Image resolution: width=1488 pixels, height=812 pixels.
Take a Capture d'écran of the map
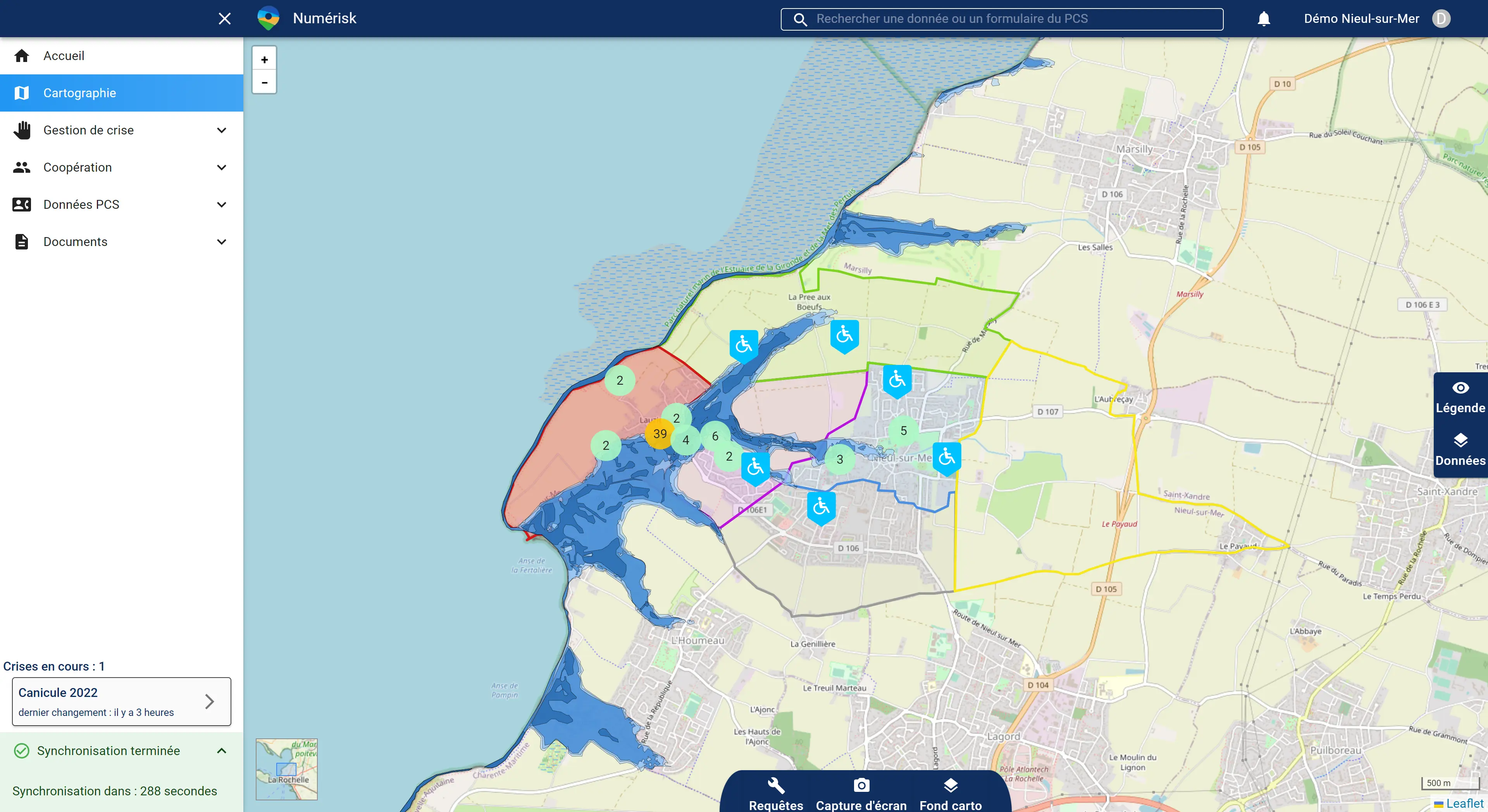point(861,795)
